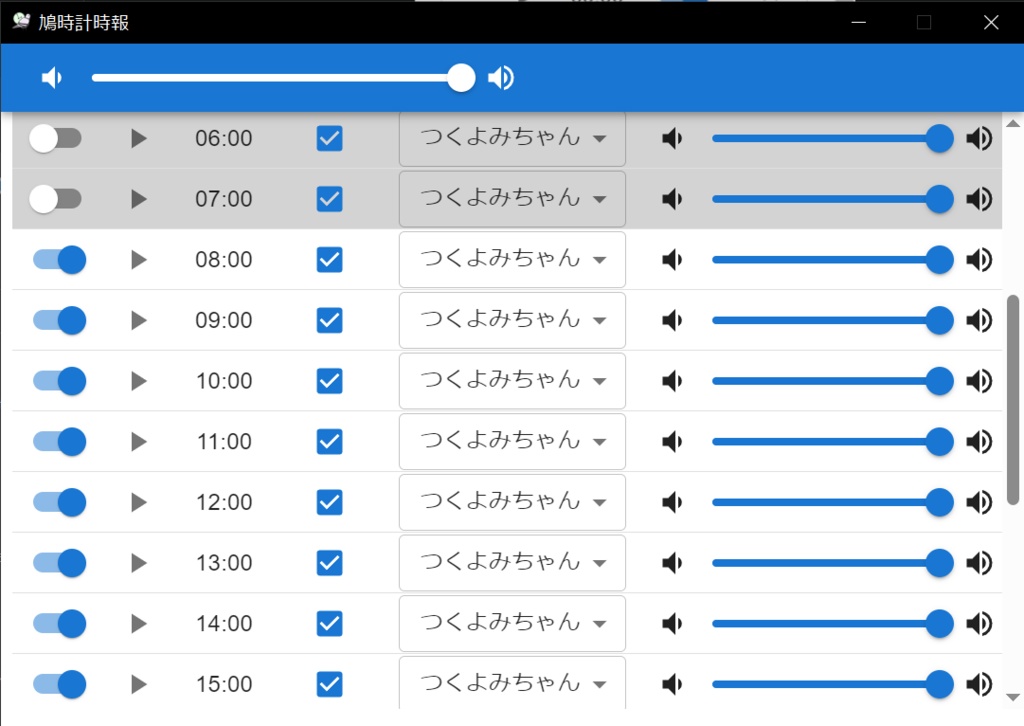The height and width of the screenshot is (726, 1024).
Task: Open the 15:00 voice dropdown
Action: point(512,683)
